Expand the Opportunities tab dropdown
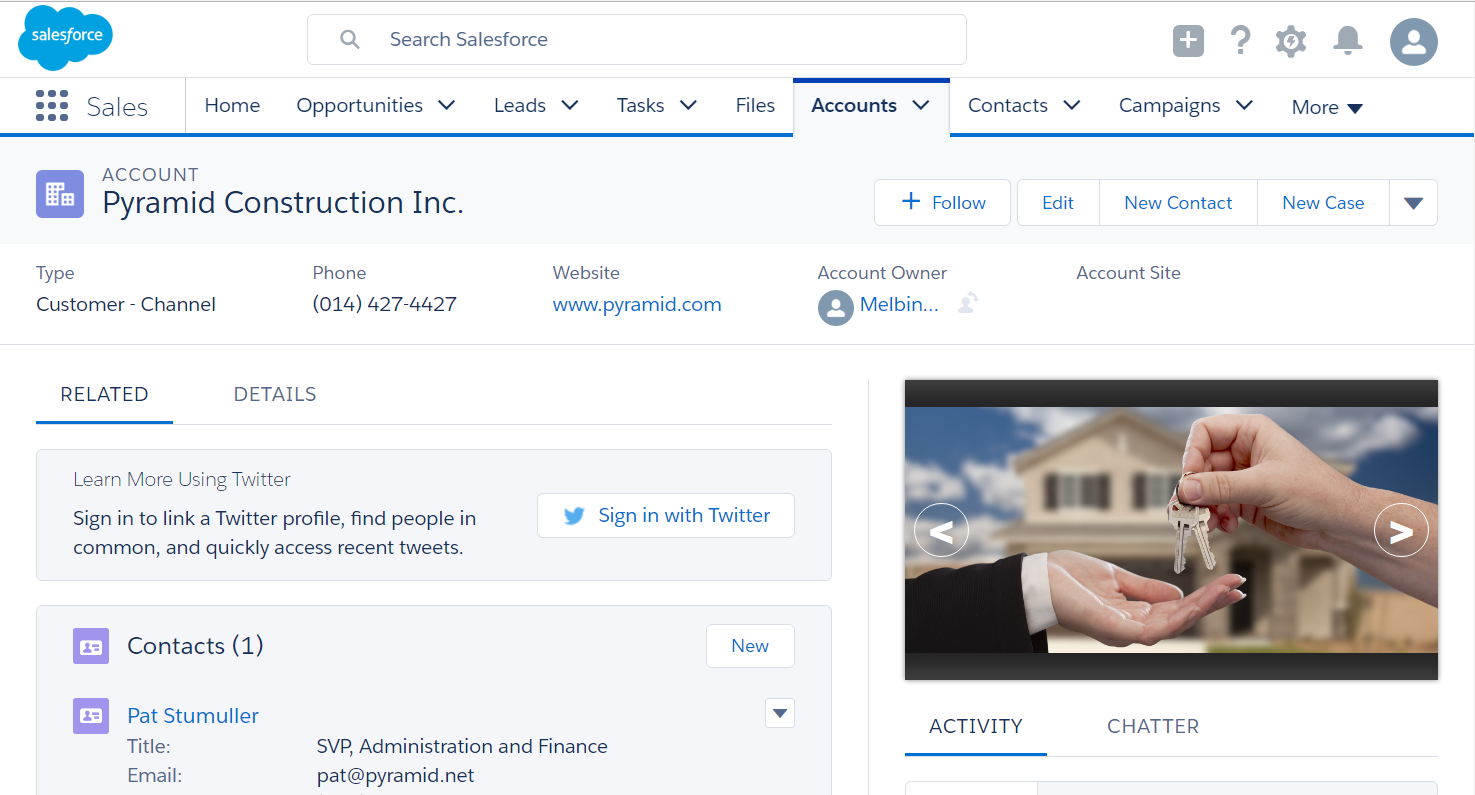This screenshot has height=795, width=1475. pyautogui.click(x=447, y=105)
